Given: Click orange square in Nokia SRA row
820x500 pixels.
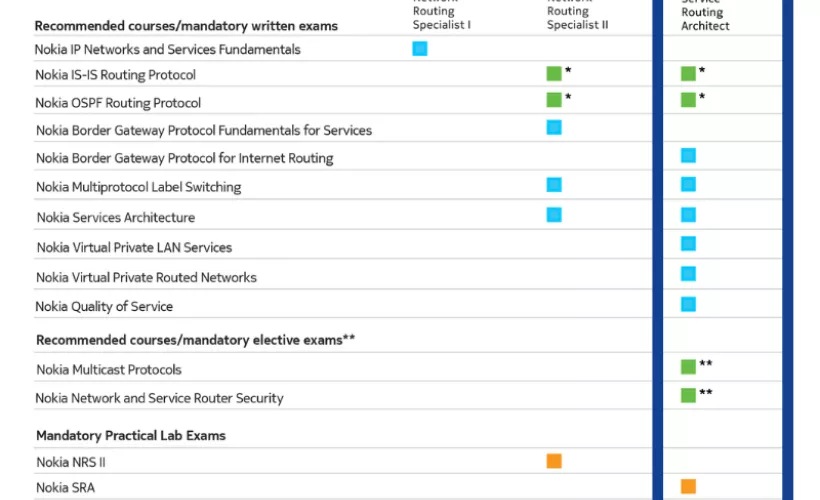Looking at the screenshot, I should coord(688,486).
